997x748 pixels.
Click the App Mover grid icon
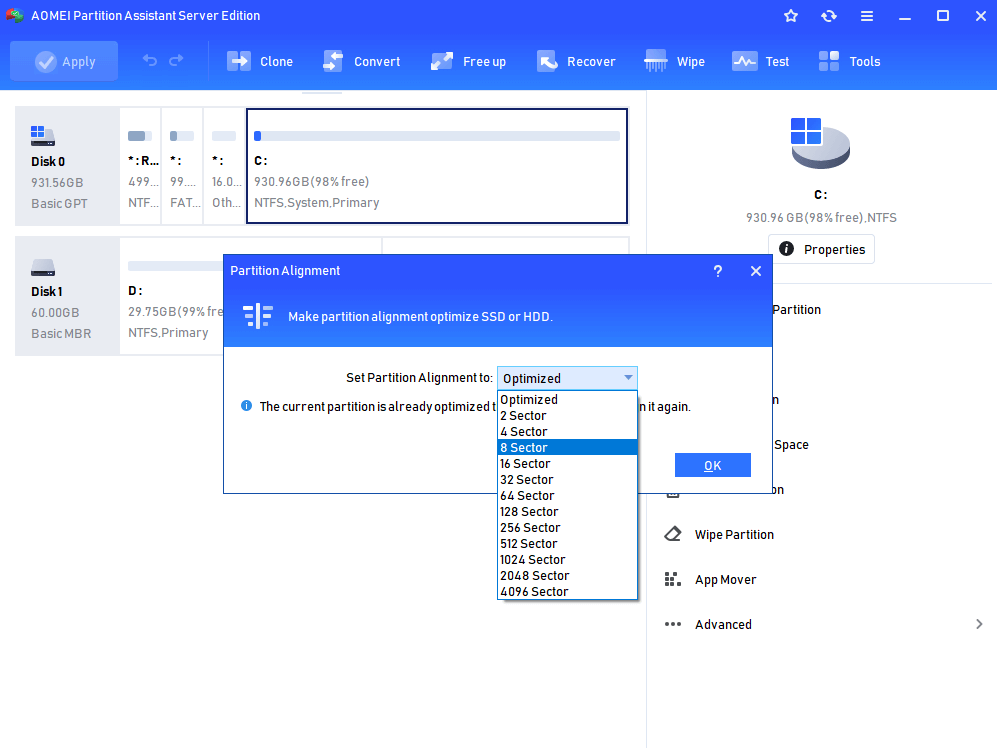tap(673, 579)
